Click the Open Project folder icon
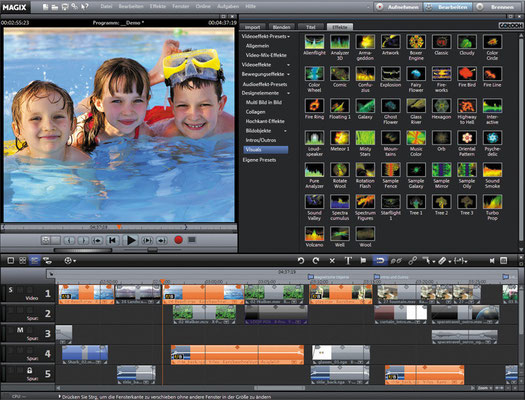Image resolution: width=525 pixels, height=400 pixels. (55, 7)
